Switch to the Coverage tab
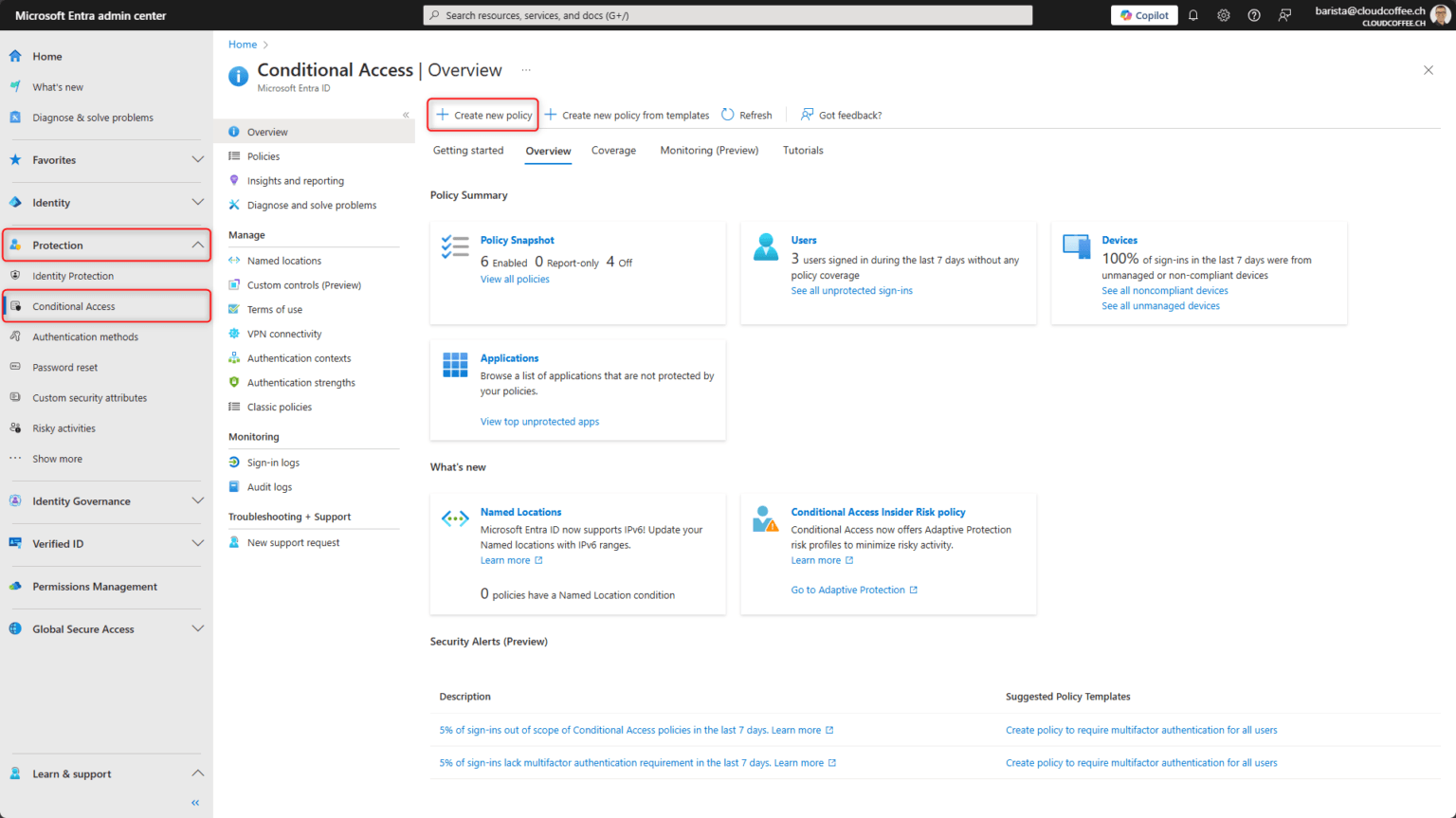Viewport: 1456px width, 818px height. click(613, 150)
